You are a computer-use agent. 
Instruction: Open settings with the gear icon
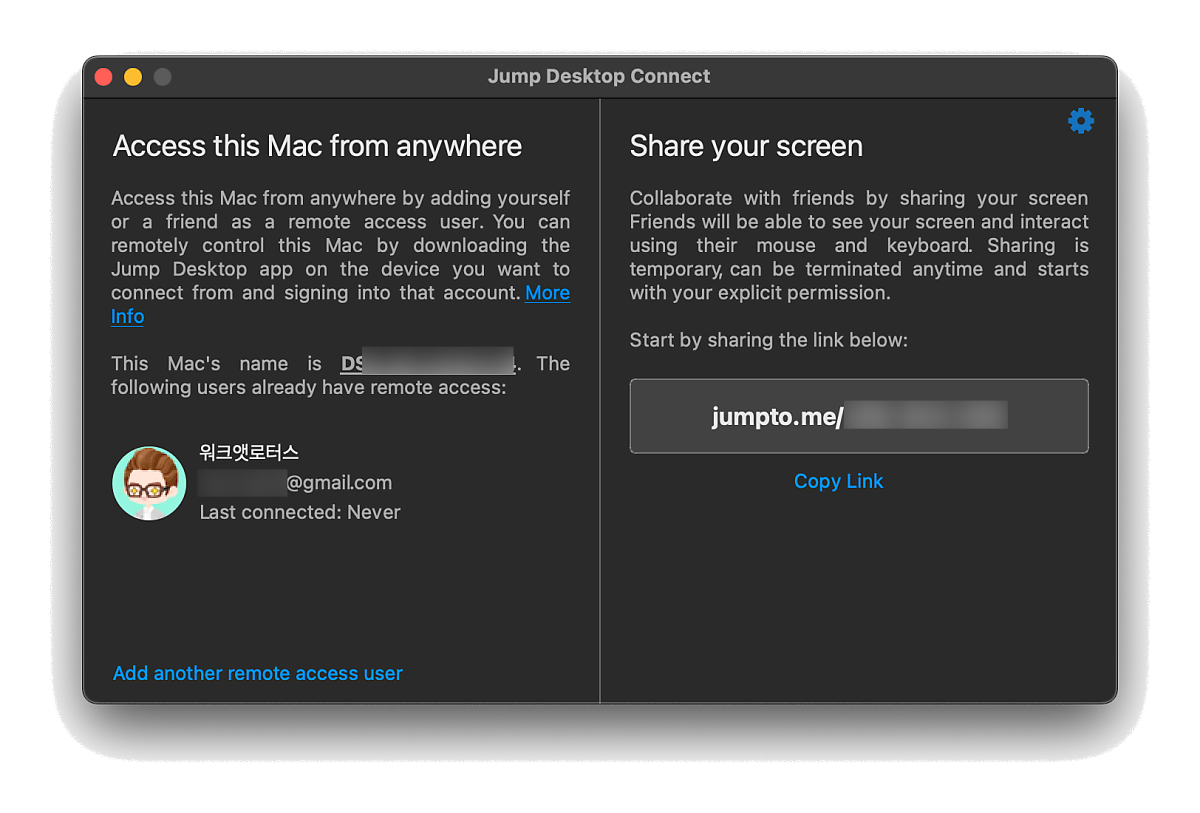pos(1081,121)
